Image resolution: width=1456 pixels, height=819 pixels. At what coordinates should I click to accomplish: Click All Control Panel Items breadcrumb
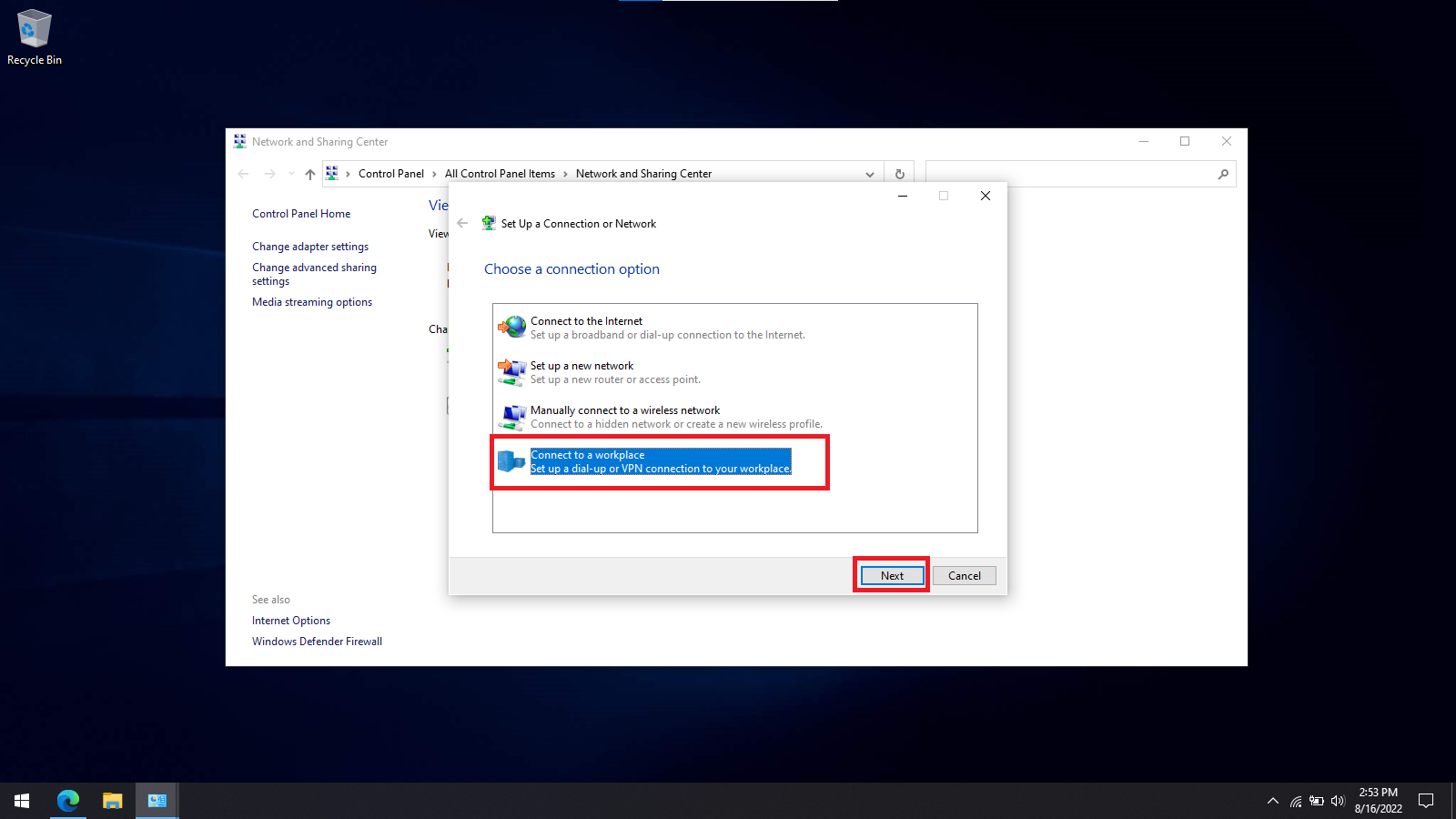click(500, 174)
